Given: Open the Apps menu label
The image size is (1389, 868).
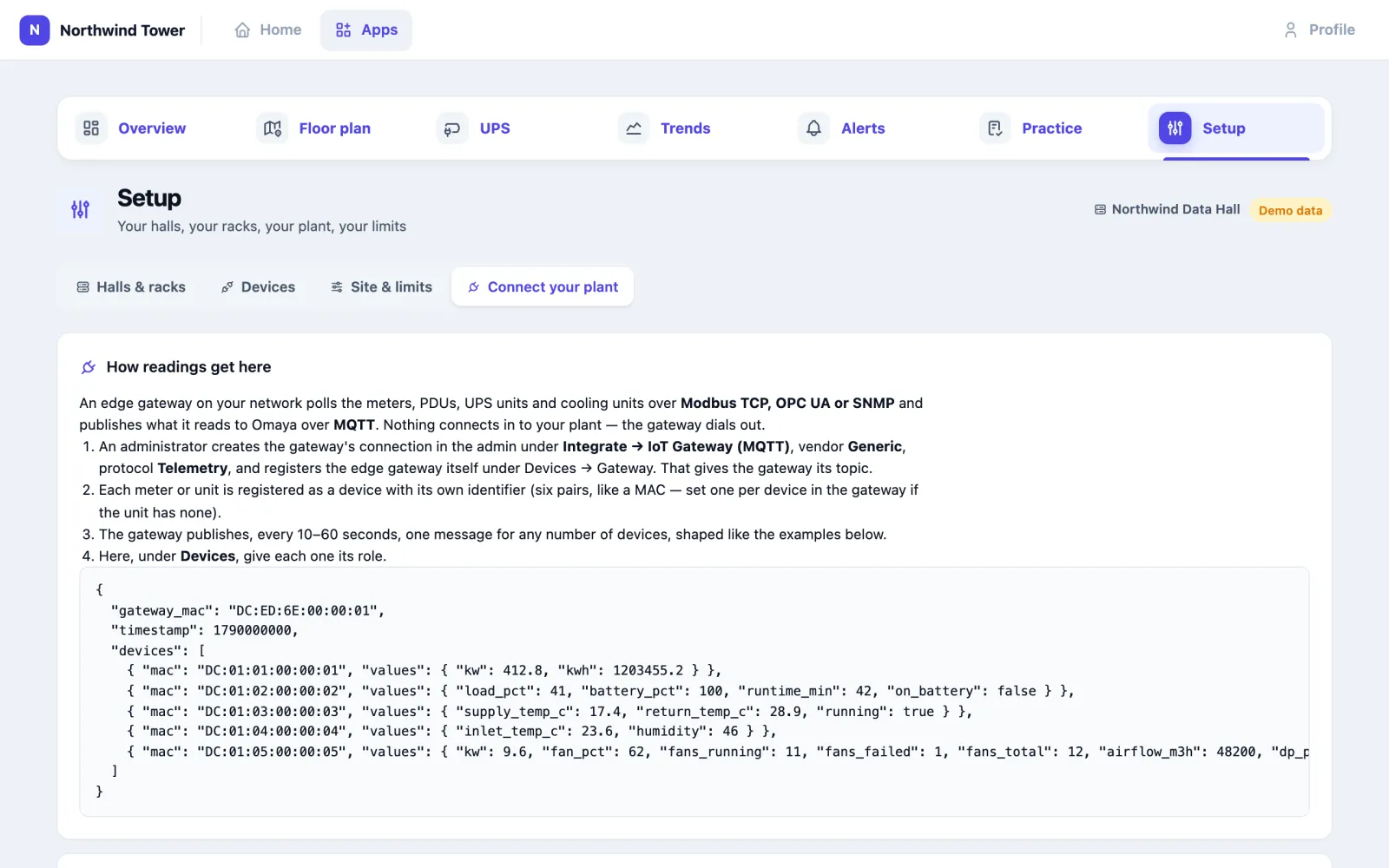Looking at the screenshot, I should tap(379, 30).
